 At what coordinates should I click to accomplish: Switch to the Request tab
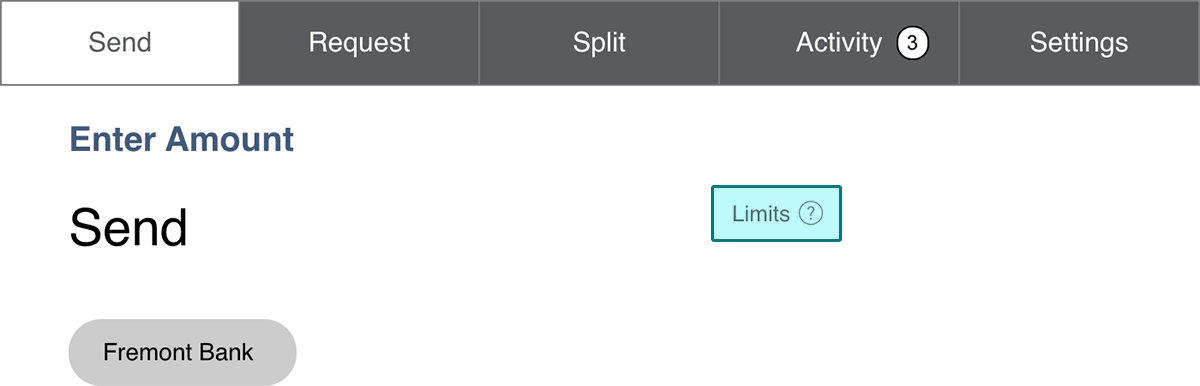[x=359, y=43]
